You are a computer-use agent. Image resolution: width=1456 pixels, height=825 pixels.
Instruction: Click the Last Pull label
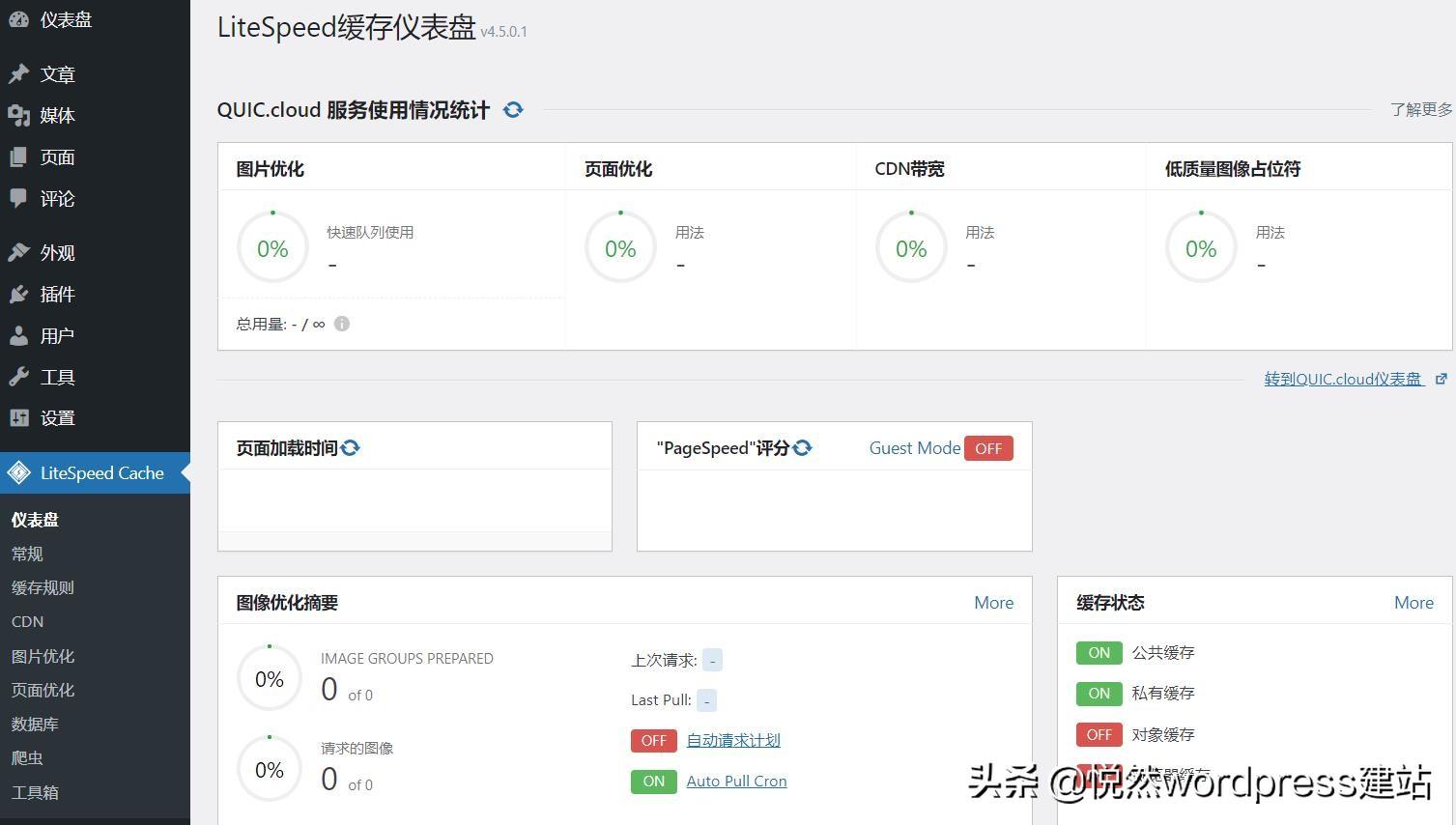[661, 700]
